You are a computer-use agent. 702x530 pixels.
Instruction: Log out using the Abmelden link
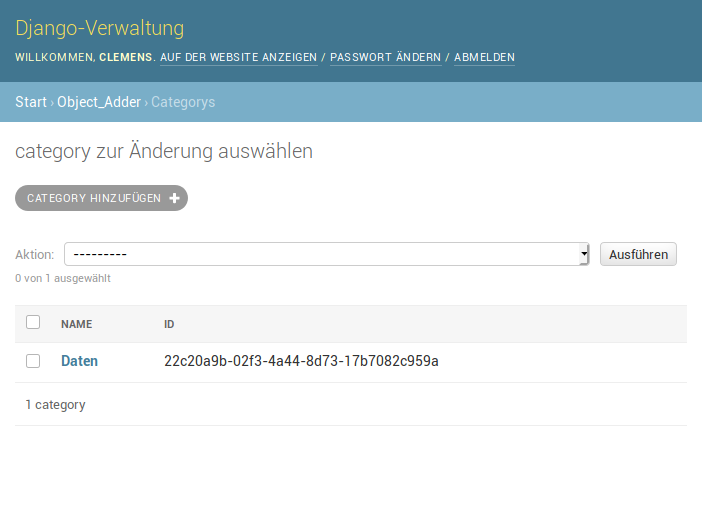point(484,58)
